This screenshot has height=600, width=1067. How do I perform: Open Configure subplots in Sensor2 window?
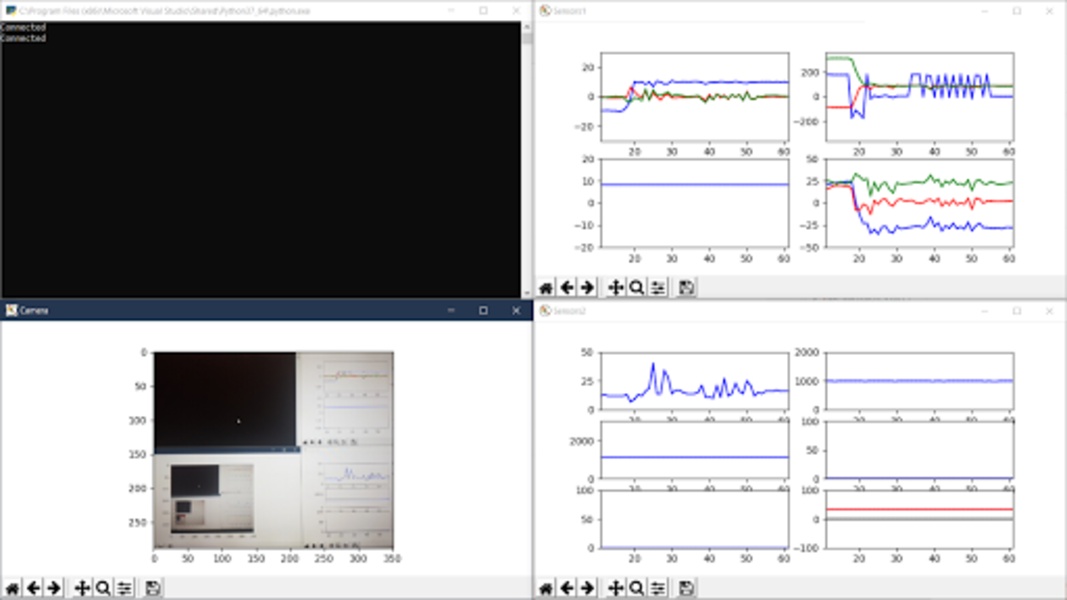(x=658, y=588)
